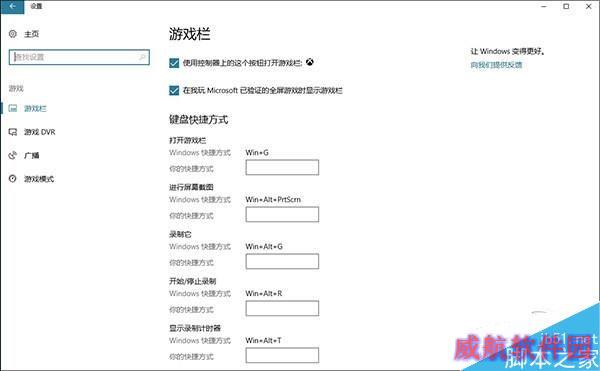The image size is (600, 371).
Task: Click the 进行屏幕截图 shortcut label
Action: point(191,187)
